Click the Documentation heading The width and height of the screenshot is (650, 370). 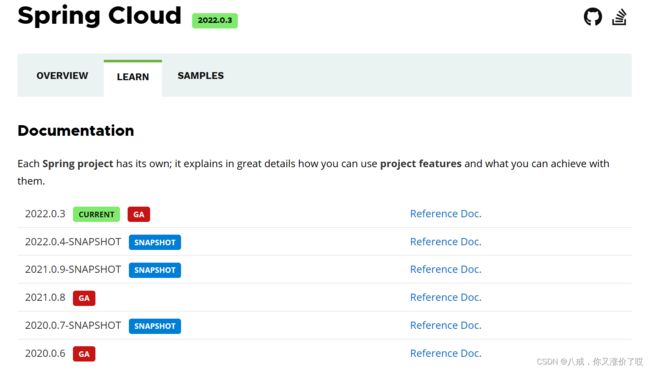tap(76, 131)
